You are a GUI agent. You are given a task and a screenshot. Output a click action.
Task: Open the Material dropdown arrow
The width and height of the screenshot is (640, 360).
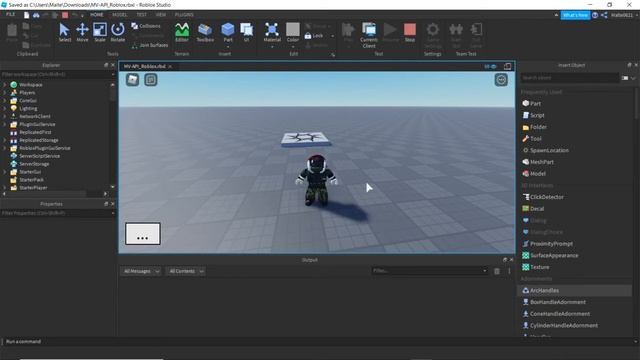tap(272, 47)
